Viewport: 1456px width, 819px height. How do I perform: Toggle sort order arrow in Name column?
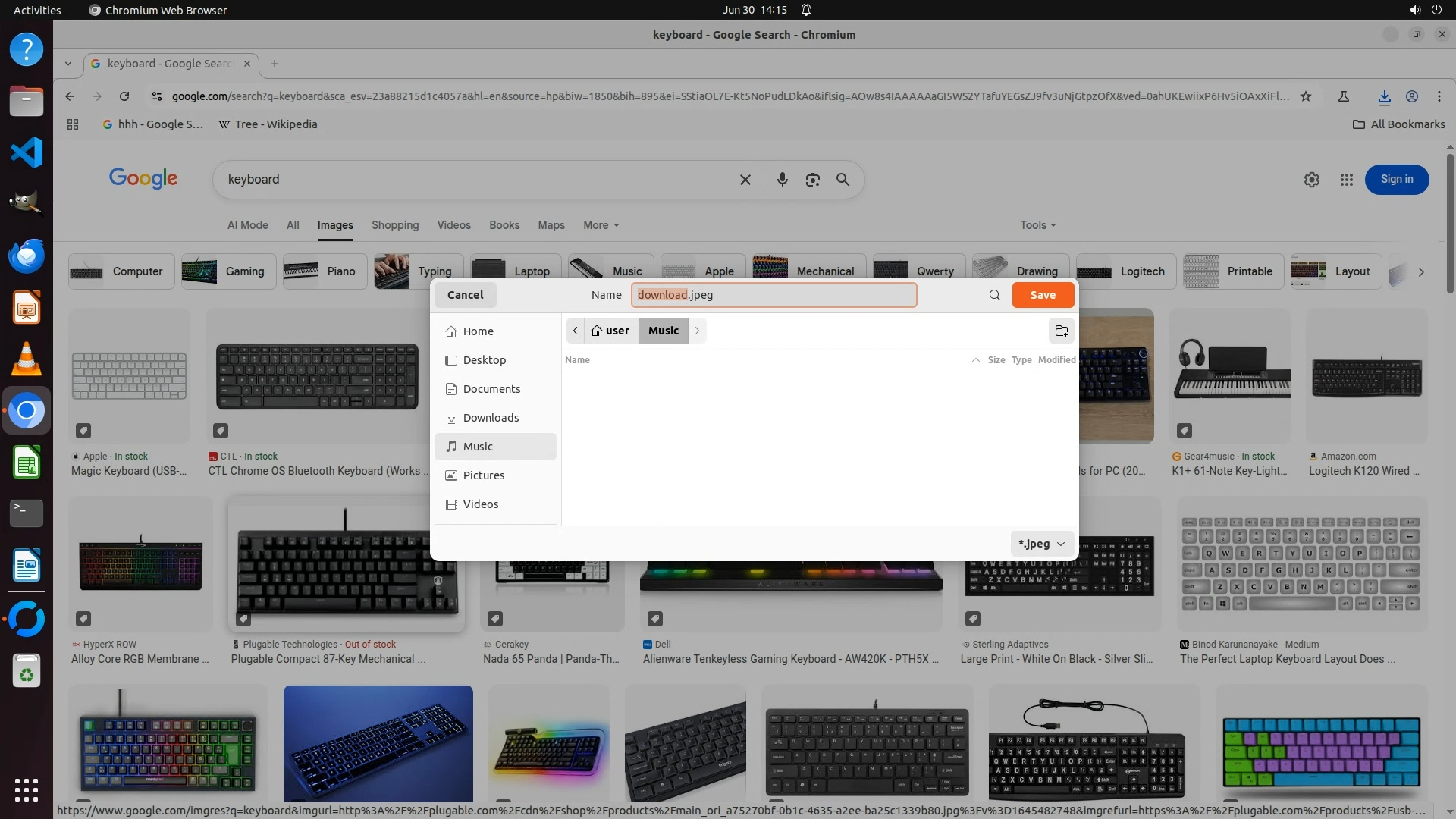pos(975,360)
